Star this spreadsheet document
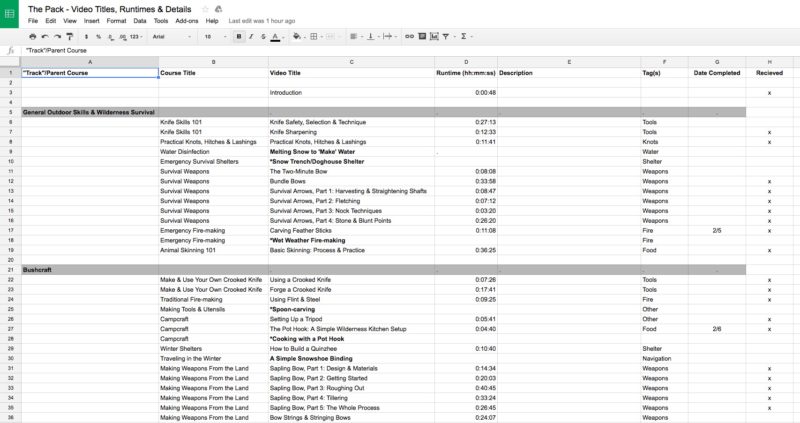This screenshot has height=423, width=800. (206, 9)
